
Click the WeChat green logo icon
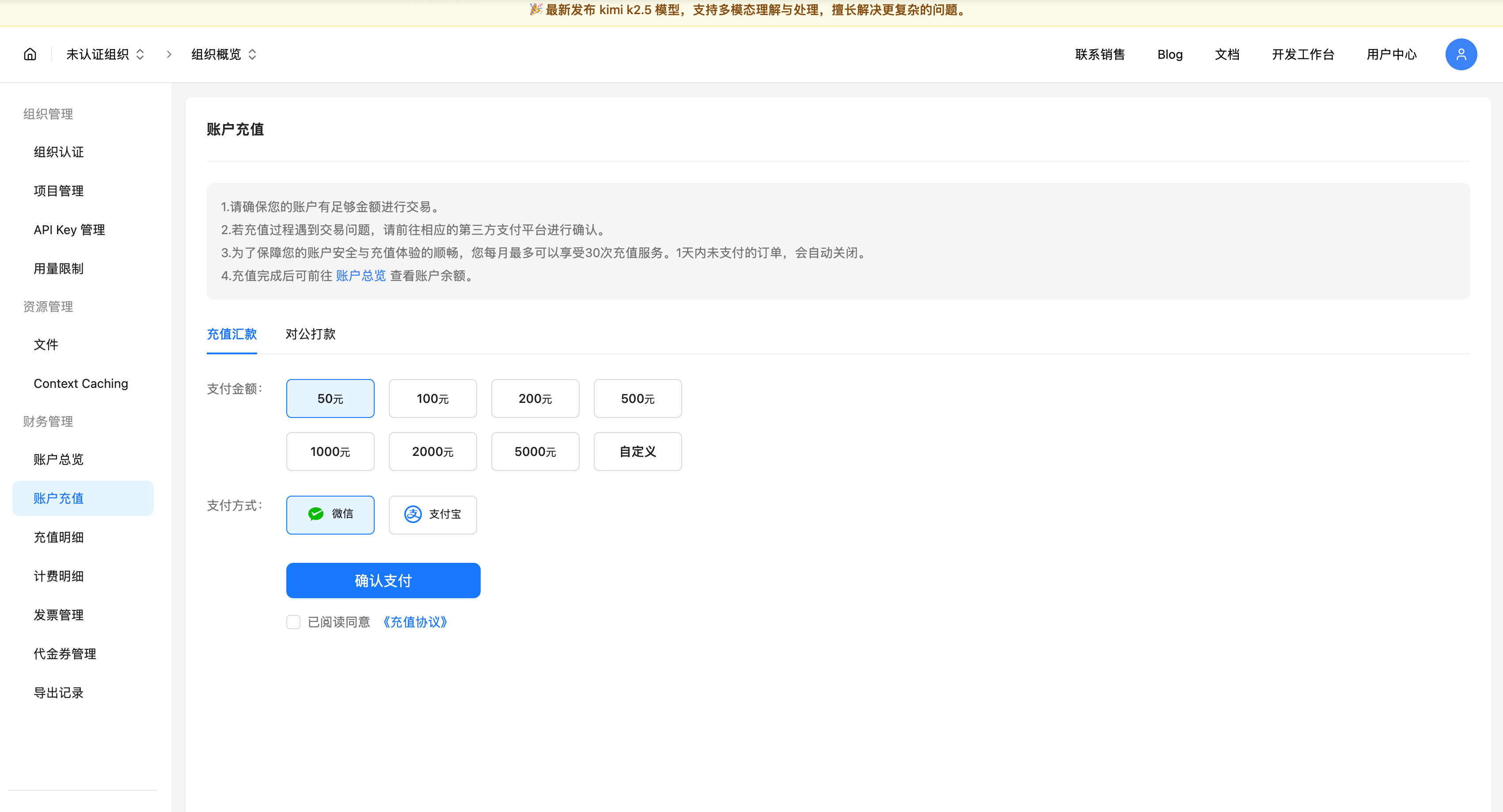tap(315, 514)
